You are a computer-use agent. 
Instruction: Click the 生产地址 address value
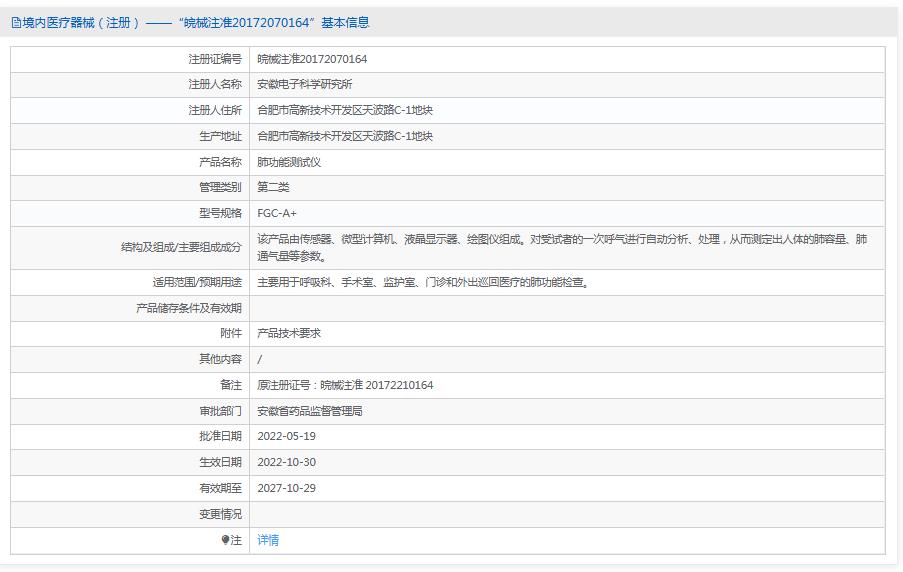pyautogui.click(x=344, y=136)
